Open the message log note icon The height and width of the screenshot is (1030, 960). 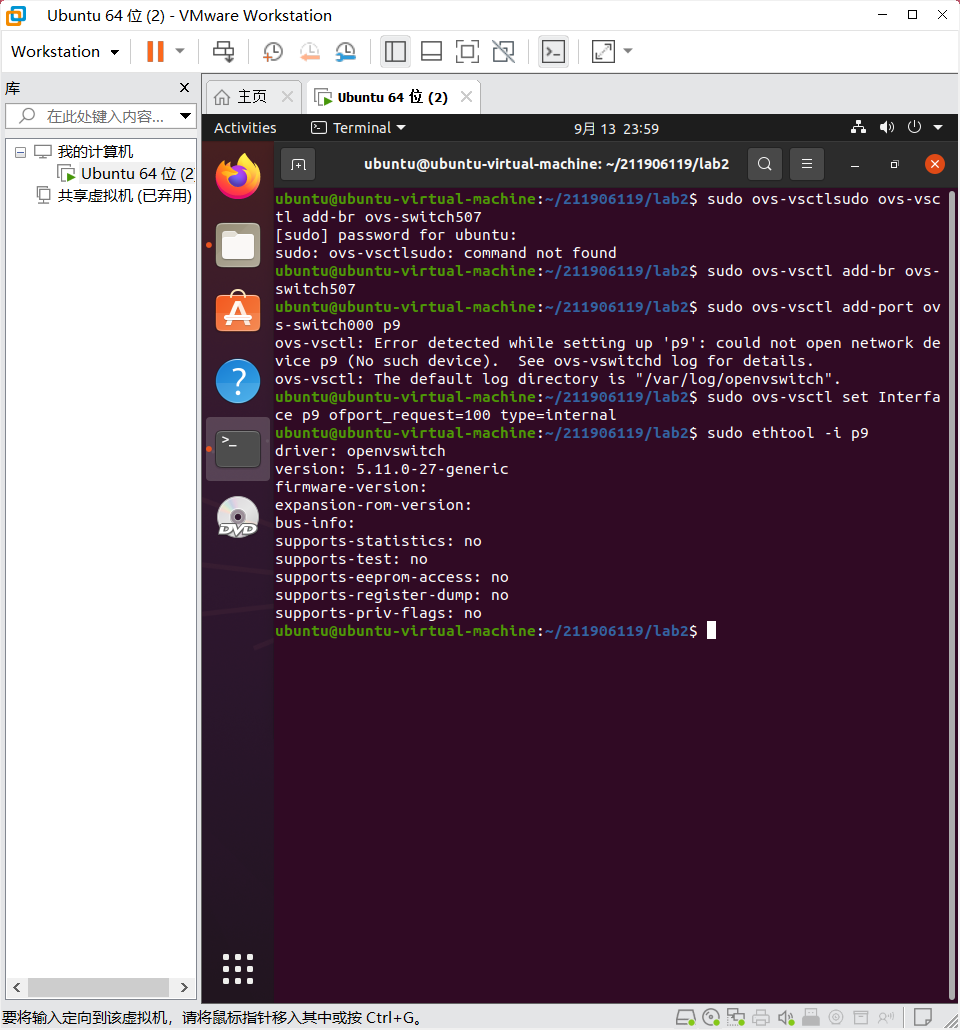point(923,1017)
